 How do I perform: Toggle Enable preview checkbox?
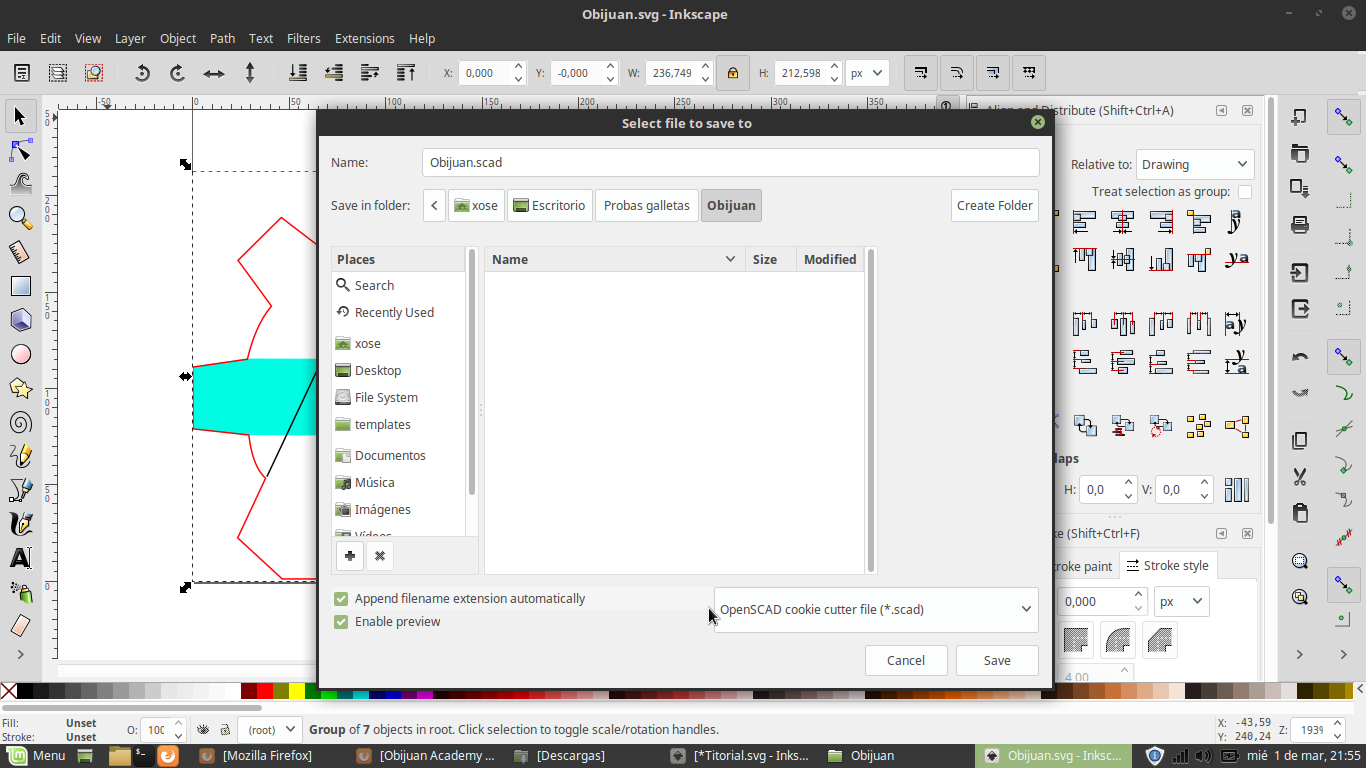coord(341,622)
